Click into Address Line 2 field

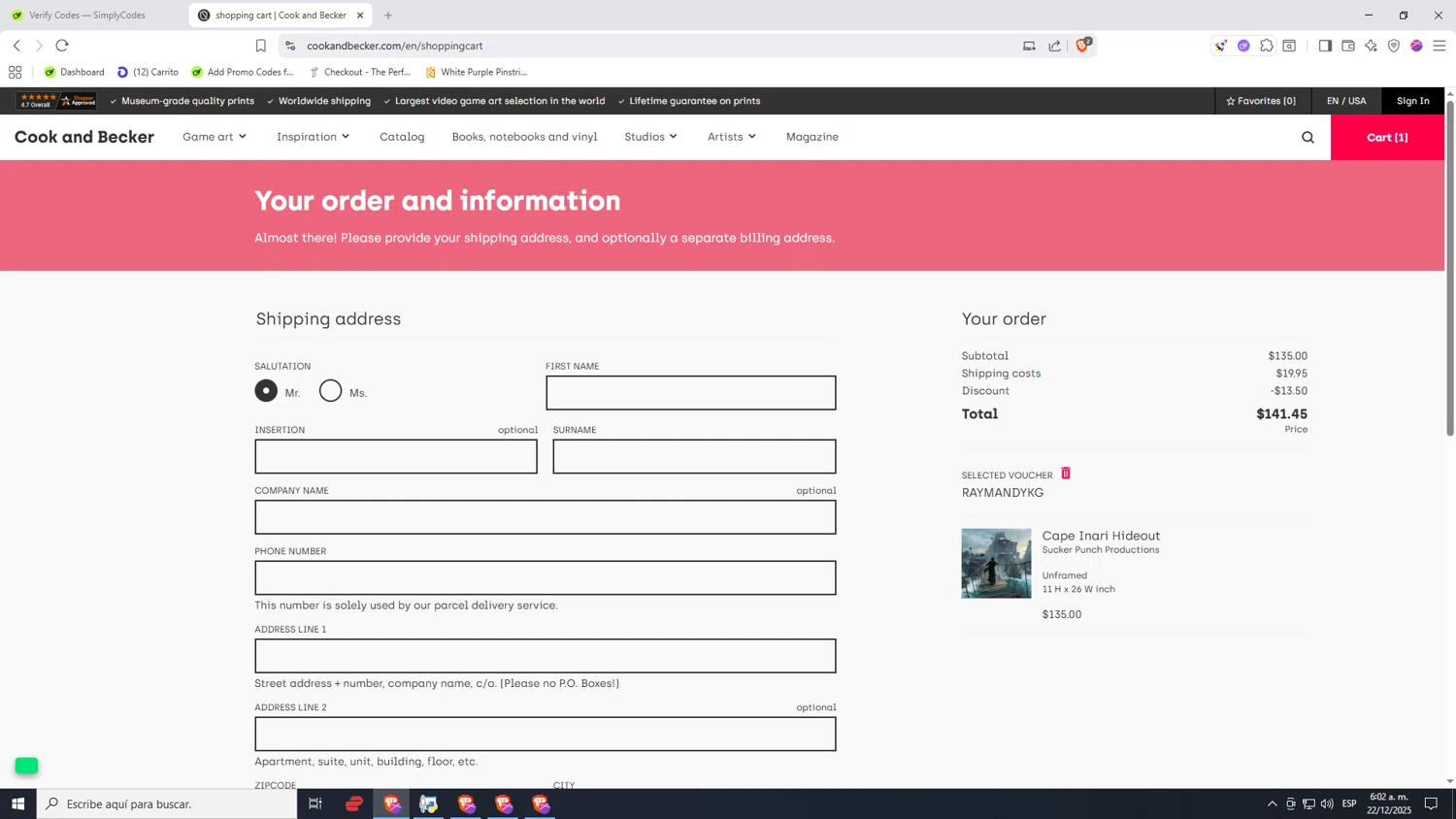(x=545, y=734)
